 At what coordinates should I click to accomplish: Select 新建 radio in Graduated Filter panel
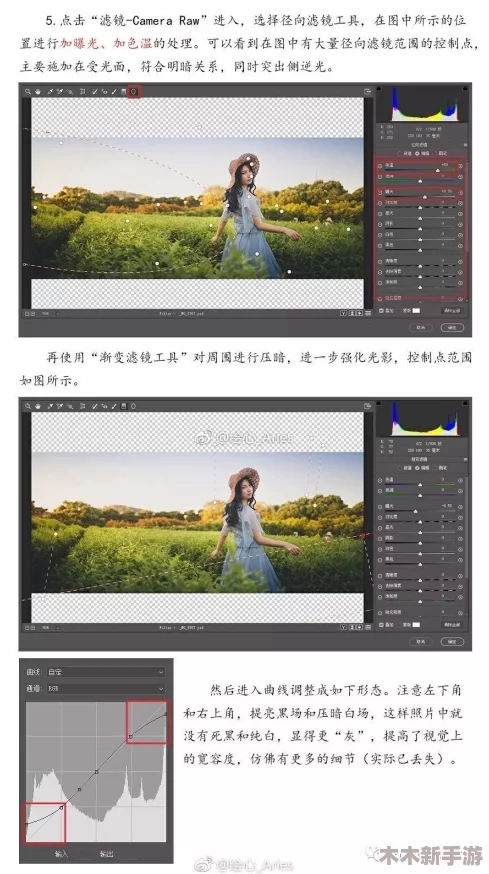coord(400,468)
